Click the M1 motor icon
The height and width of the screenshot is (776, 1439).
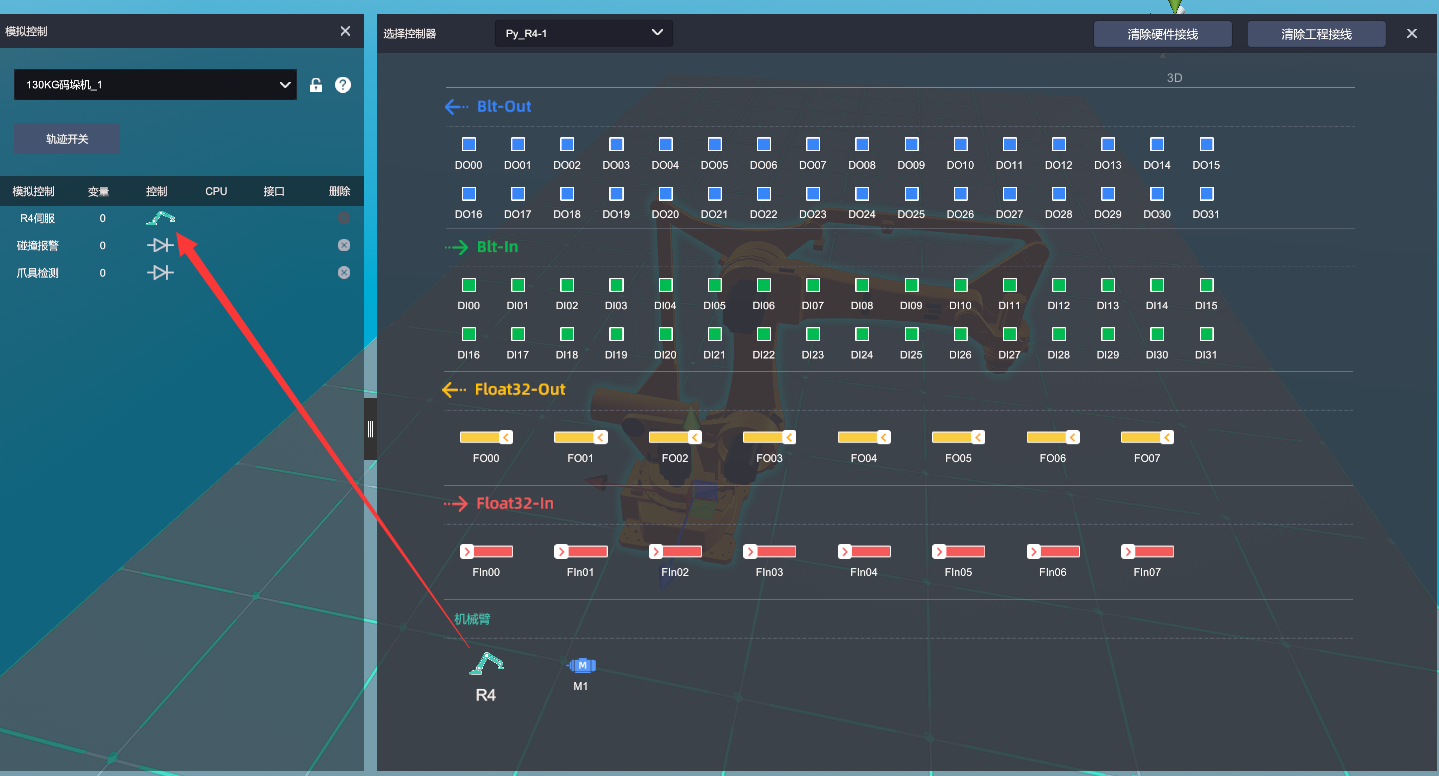[x=582, y=665]
